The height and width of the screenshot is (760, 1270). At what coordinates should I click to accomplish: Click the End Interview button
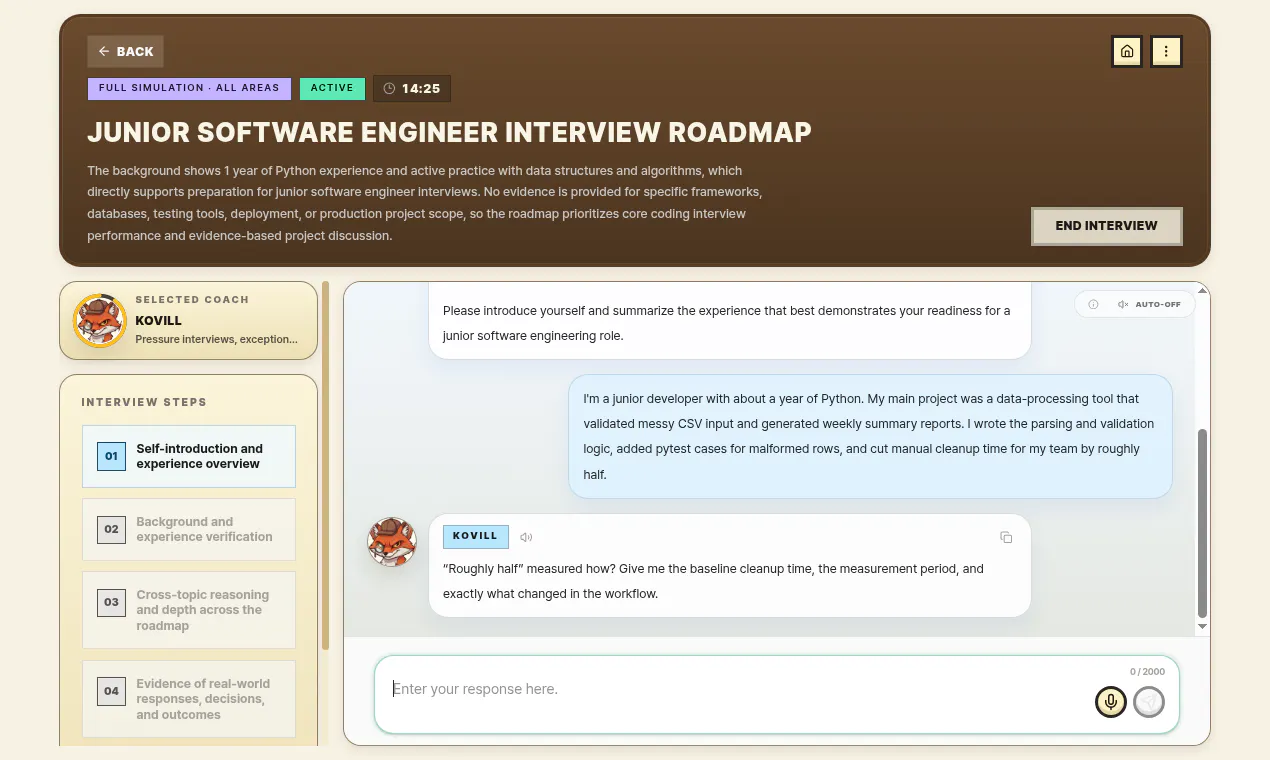click(1106, 226)
